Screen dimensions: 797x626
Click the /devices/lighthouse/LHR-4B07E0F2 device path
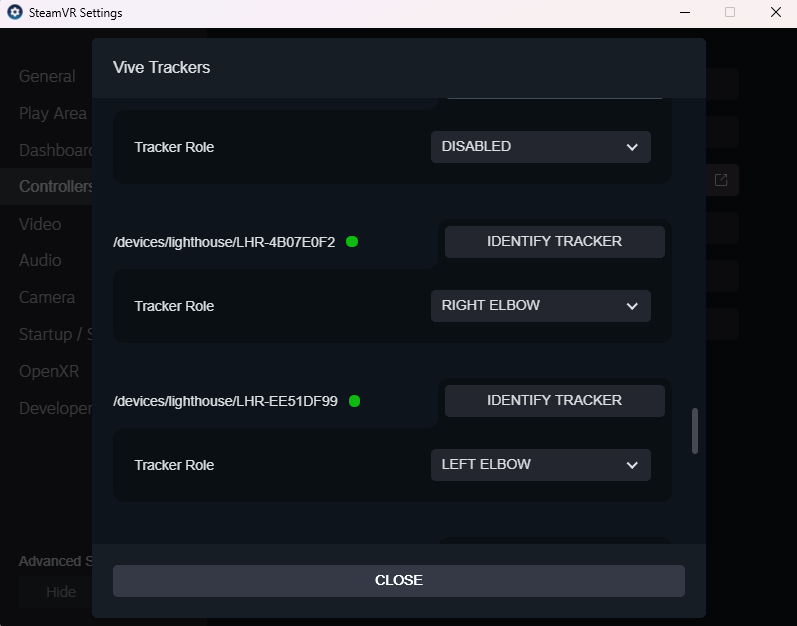point(224,242)
